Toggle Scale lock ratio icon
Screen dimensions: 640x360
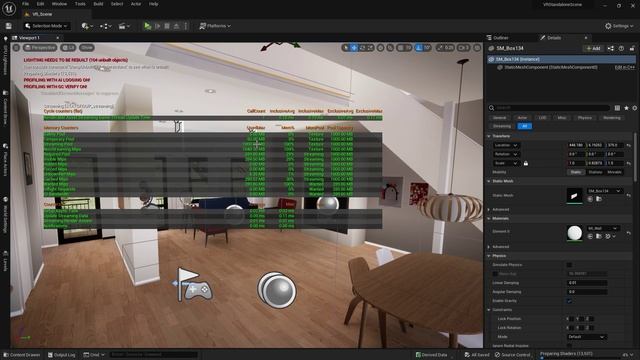tap(526, 163)
